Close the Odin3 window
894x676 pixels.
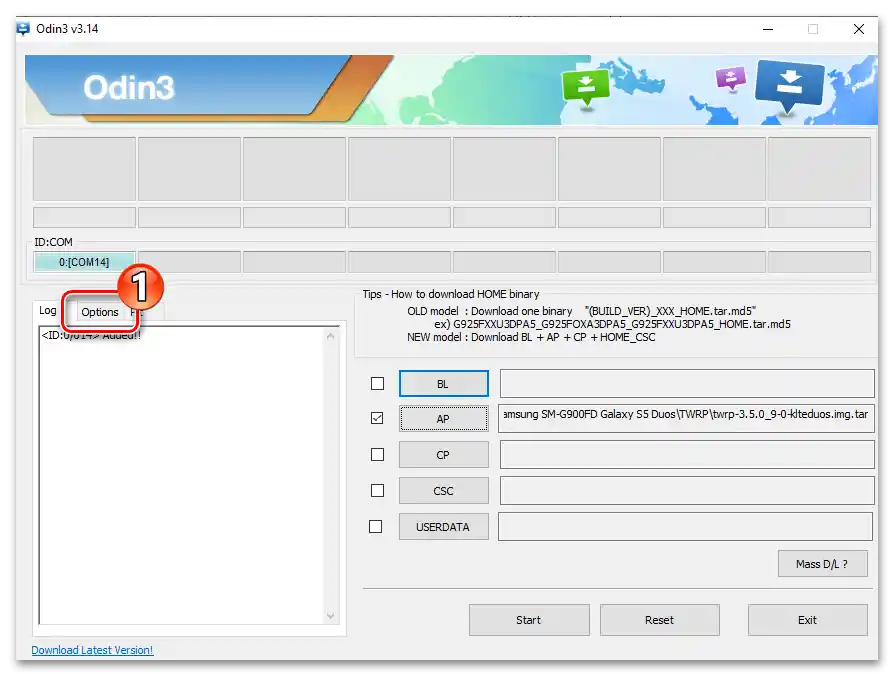[x=858, y=29]
